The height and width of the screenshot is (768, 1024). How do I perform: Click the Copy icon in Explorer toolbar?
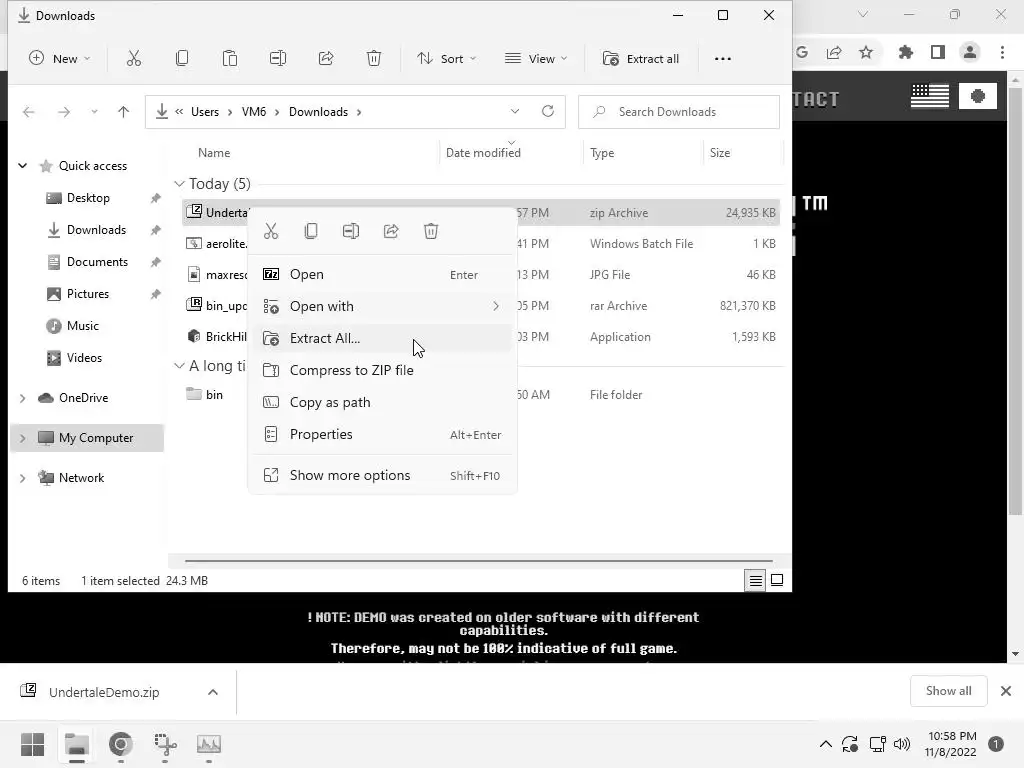182,59
